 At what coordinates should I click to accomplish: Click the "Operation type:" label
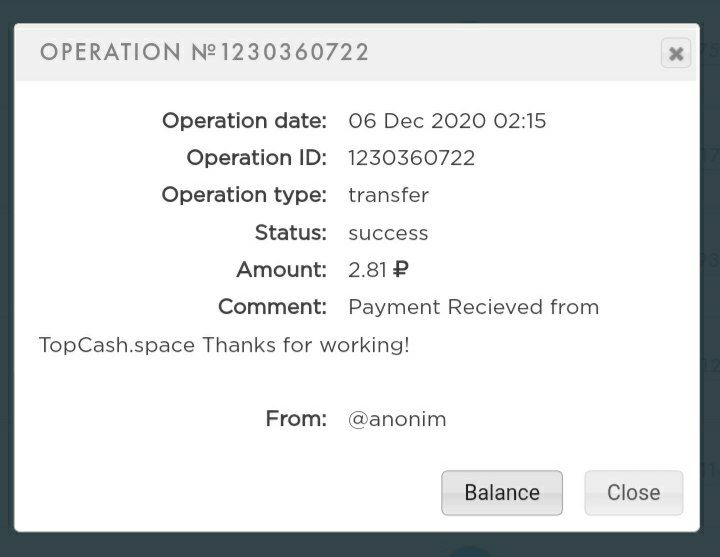tap(244, 195)
